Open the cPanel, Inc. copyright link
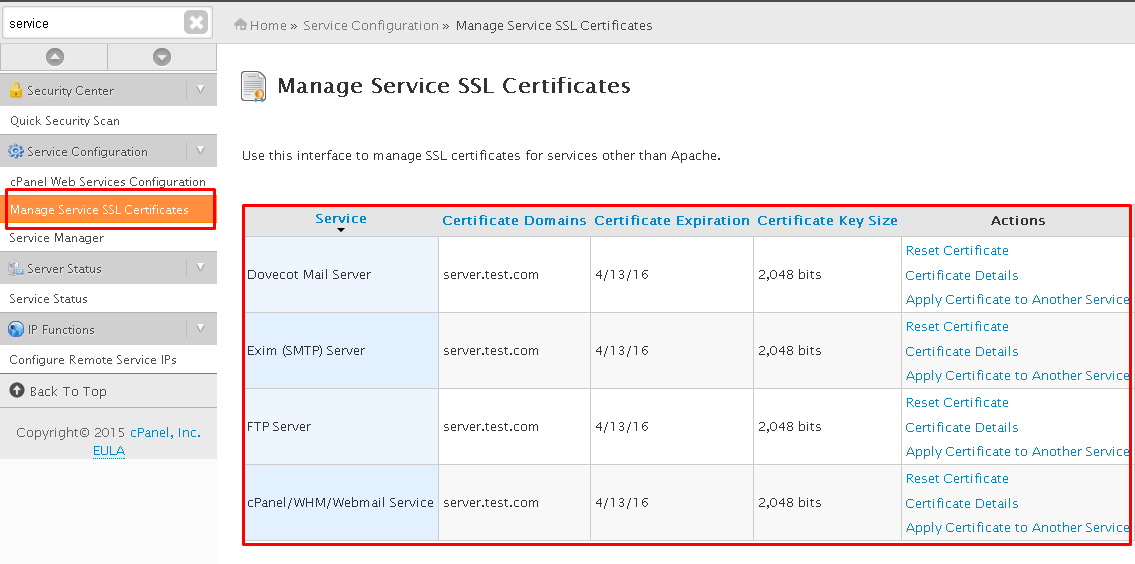Viewport: 1135px width, 564px height. [x=165, y=433]
